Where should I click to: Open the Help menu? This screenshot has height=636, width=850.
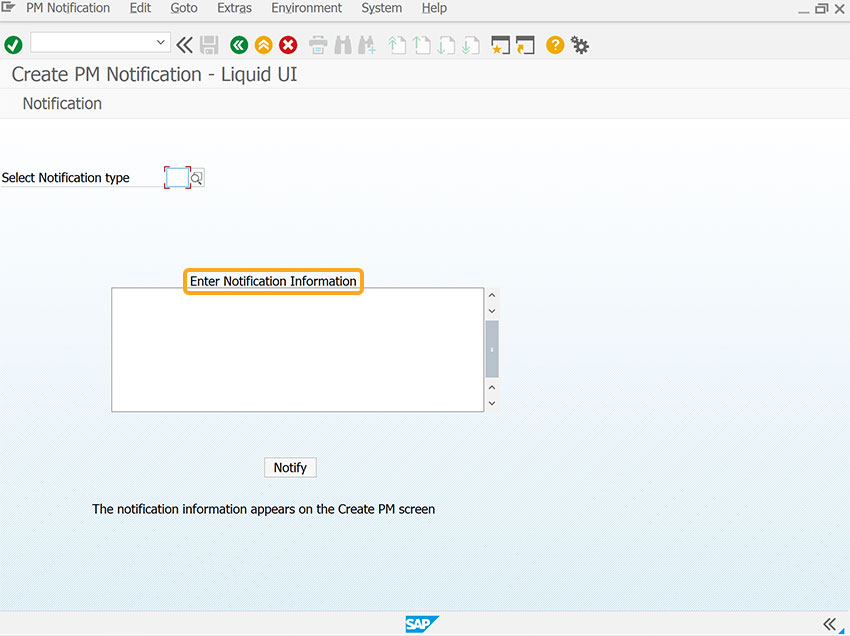pyautogui.click(x=434, y=8)
